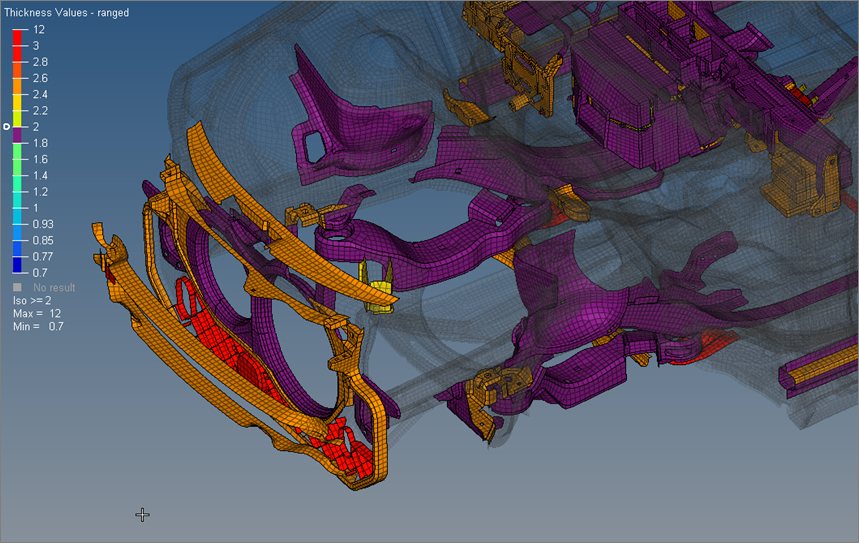Image resolution: width=859 pixels, height=543 pixels.
Task: Click the 1.8 legend value label
Action: (40, 143)
